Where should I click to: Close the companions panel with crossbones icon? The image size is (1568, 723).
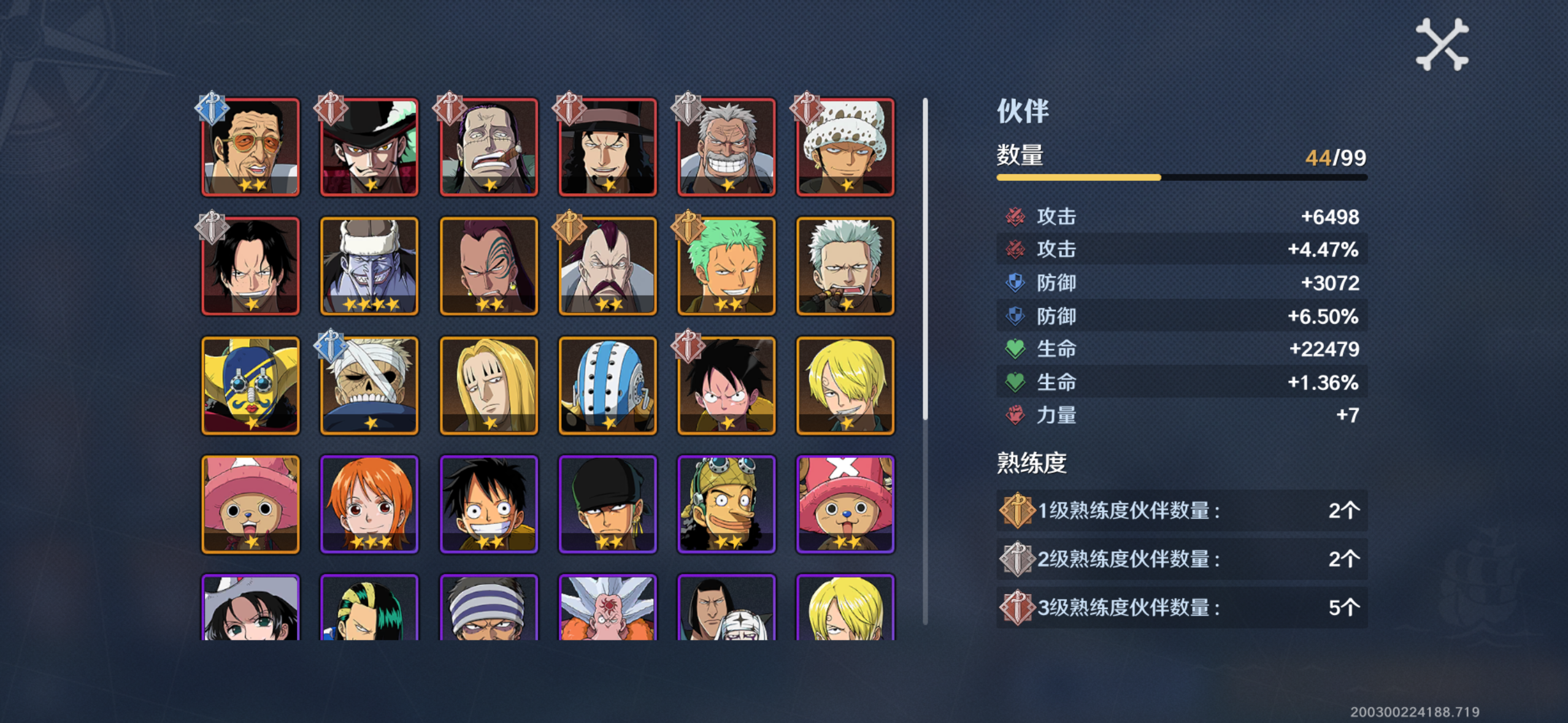1442,44
